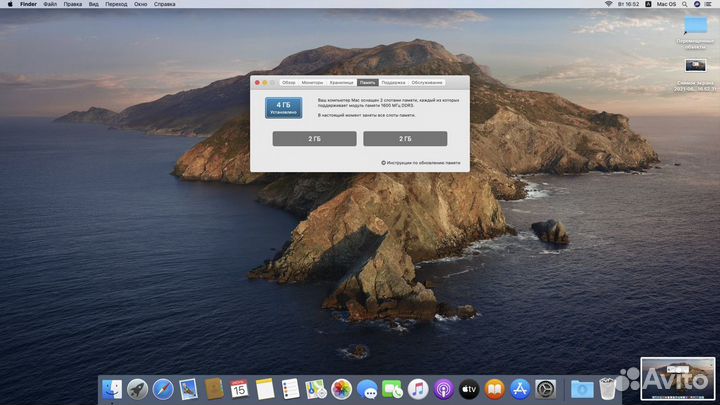Open the Downloads folder in Dock

click(x=582, y=389)
